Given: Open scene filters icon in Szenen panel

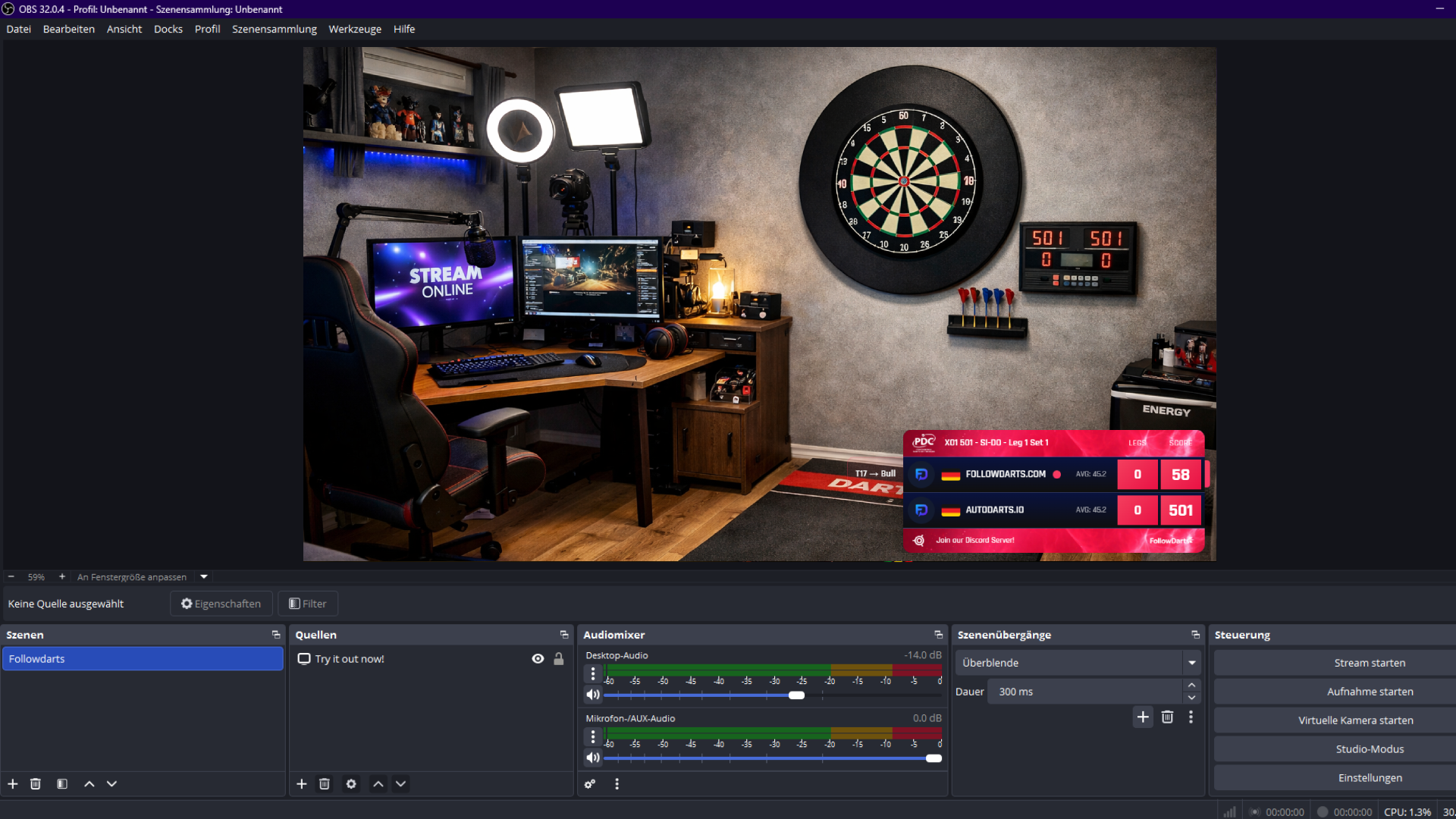Looking at the screenshot, I should point(61,783).
